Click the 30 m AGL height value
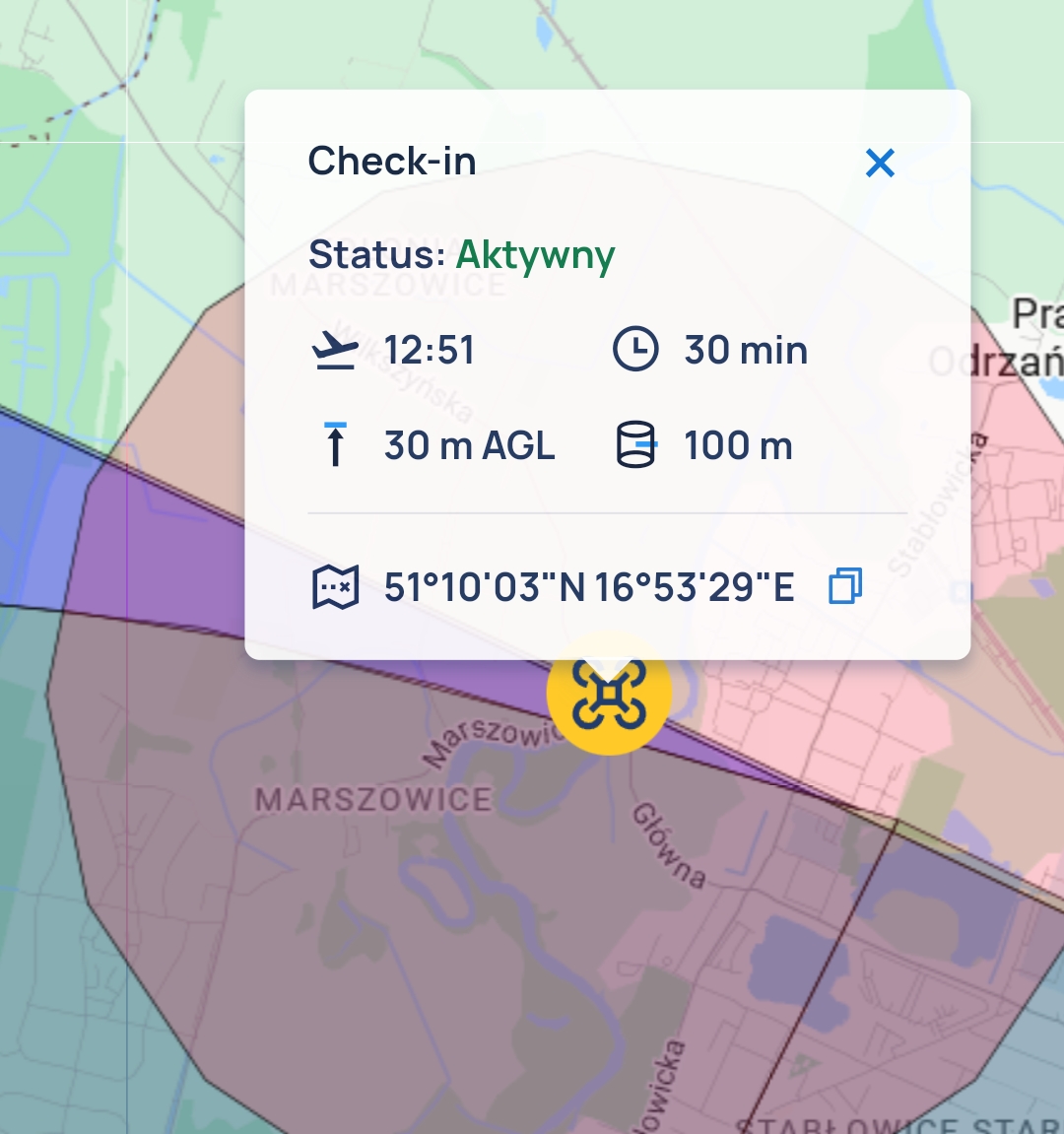Screen dimensions: 1064x1134 point(469,445)
